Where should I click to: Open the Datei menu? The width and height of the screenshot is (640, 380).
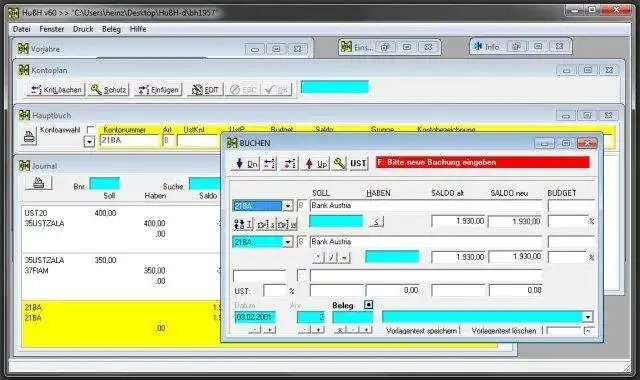[22, 29]
